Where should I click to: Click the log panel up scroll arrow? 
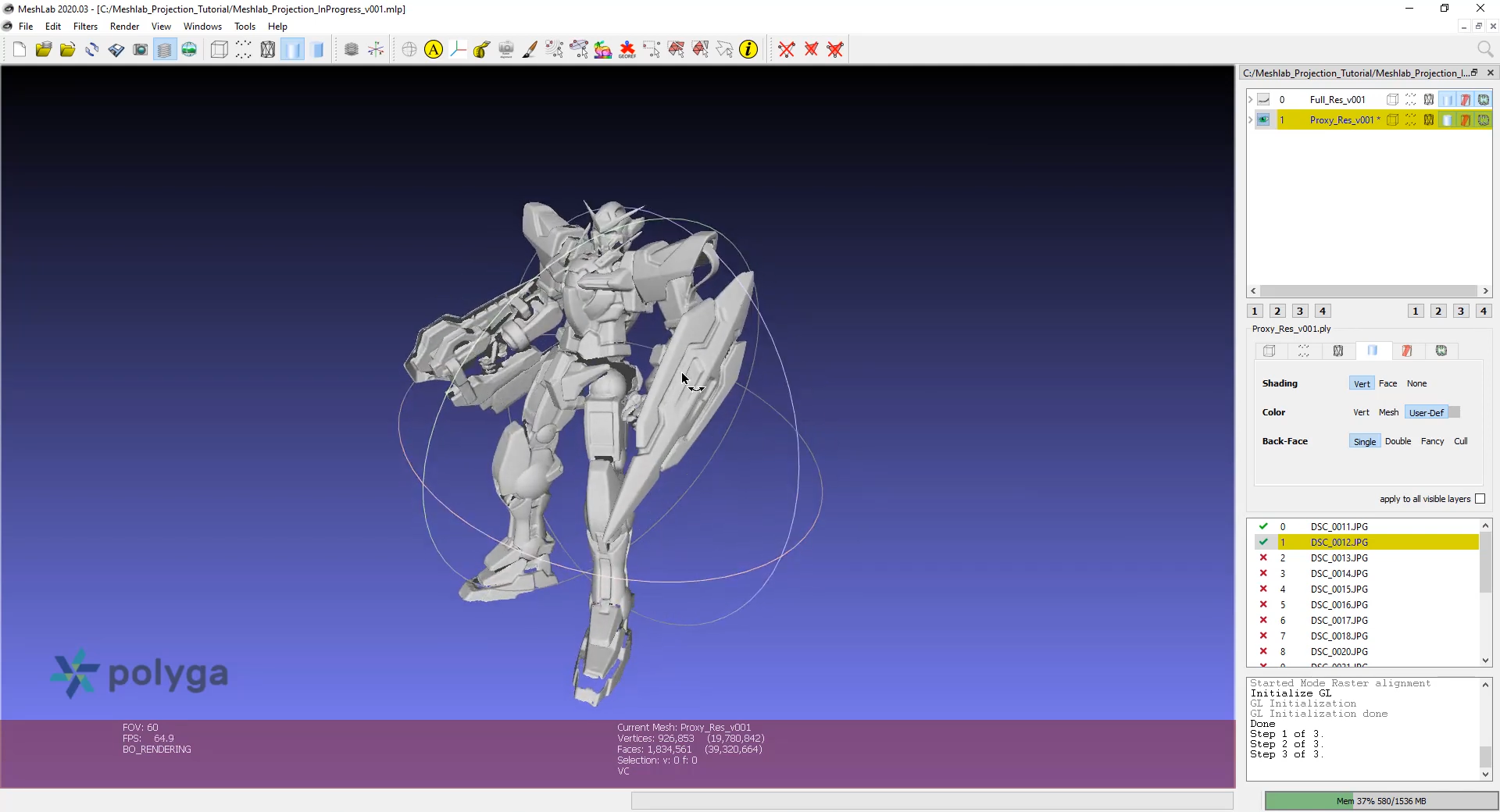[x=1485, y=684]
